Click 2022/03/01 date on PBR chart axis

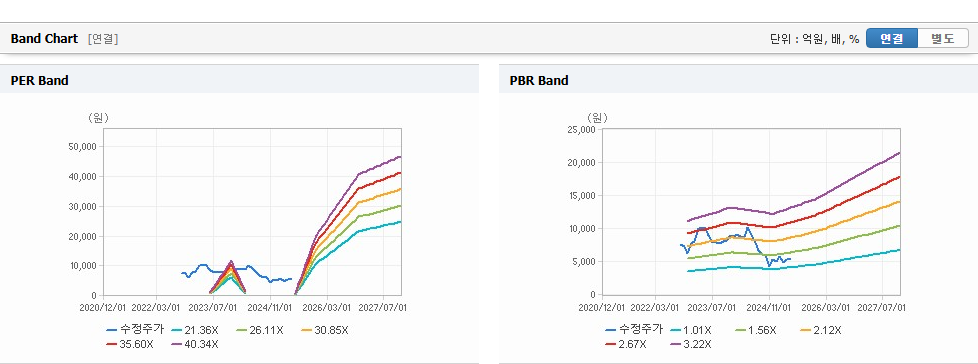coord(656,307)
